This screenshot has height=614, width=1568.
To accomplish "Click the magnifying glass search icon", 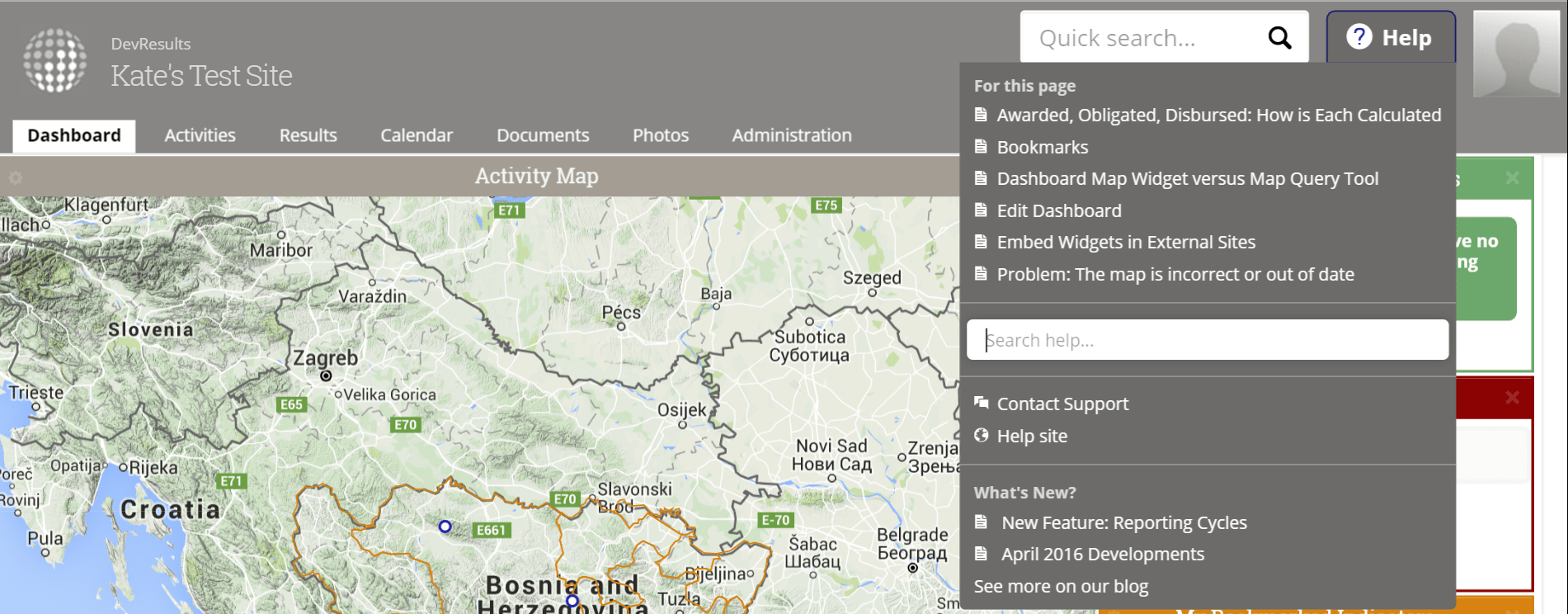I will click(1279, 37).
